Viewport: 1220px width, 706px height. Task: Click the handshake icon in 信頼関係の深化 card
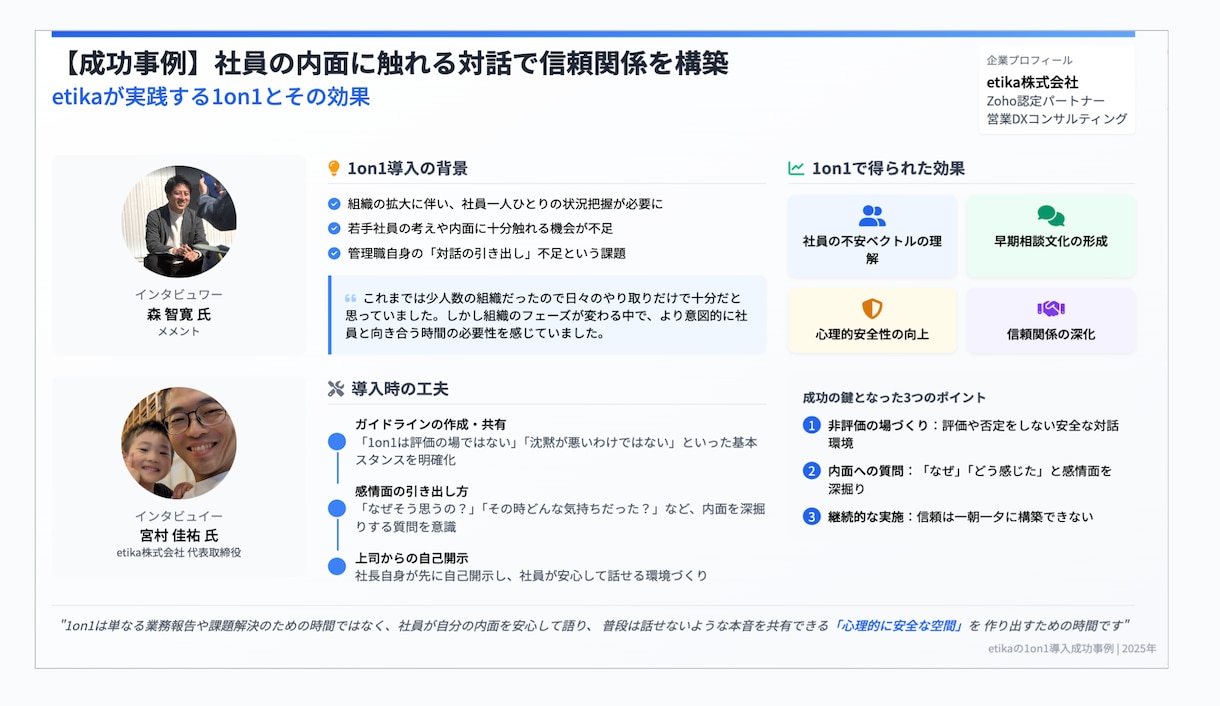[x=1051, y=309]
